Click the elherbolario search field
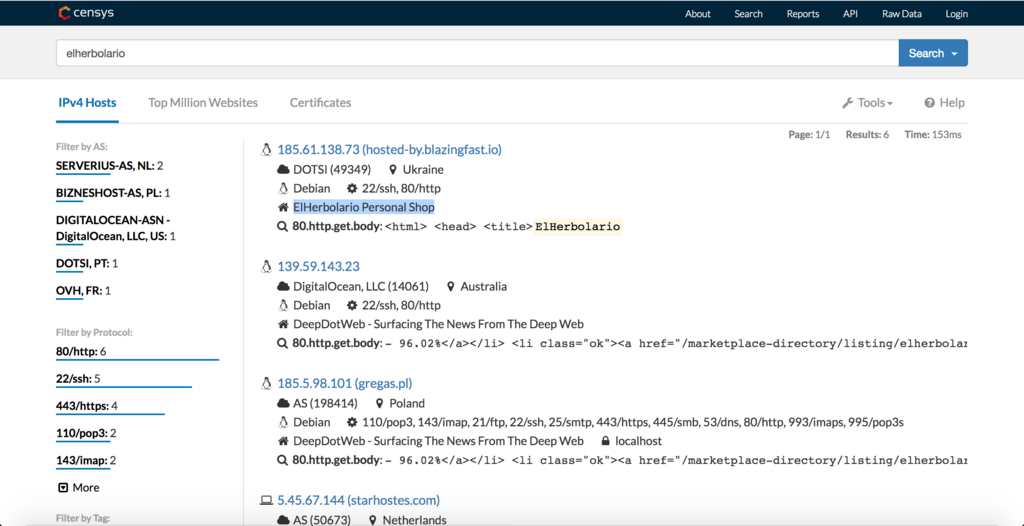The image size is (1024, 526). (477, 53)
